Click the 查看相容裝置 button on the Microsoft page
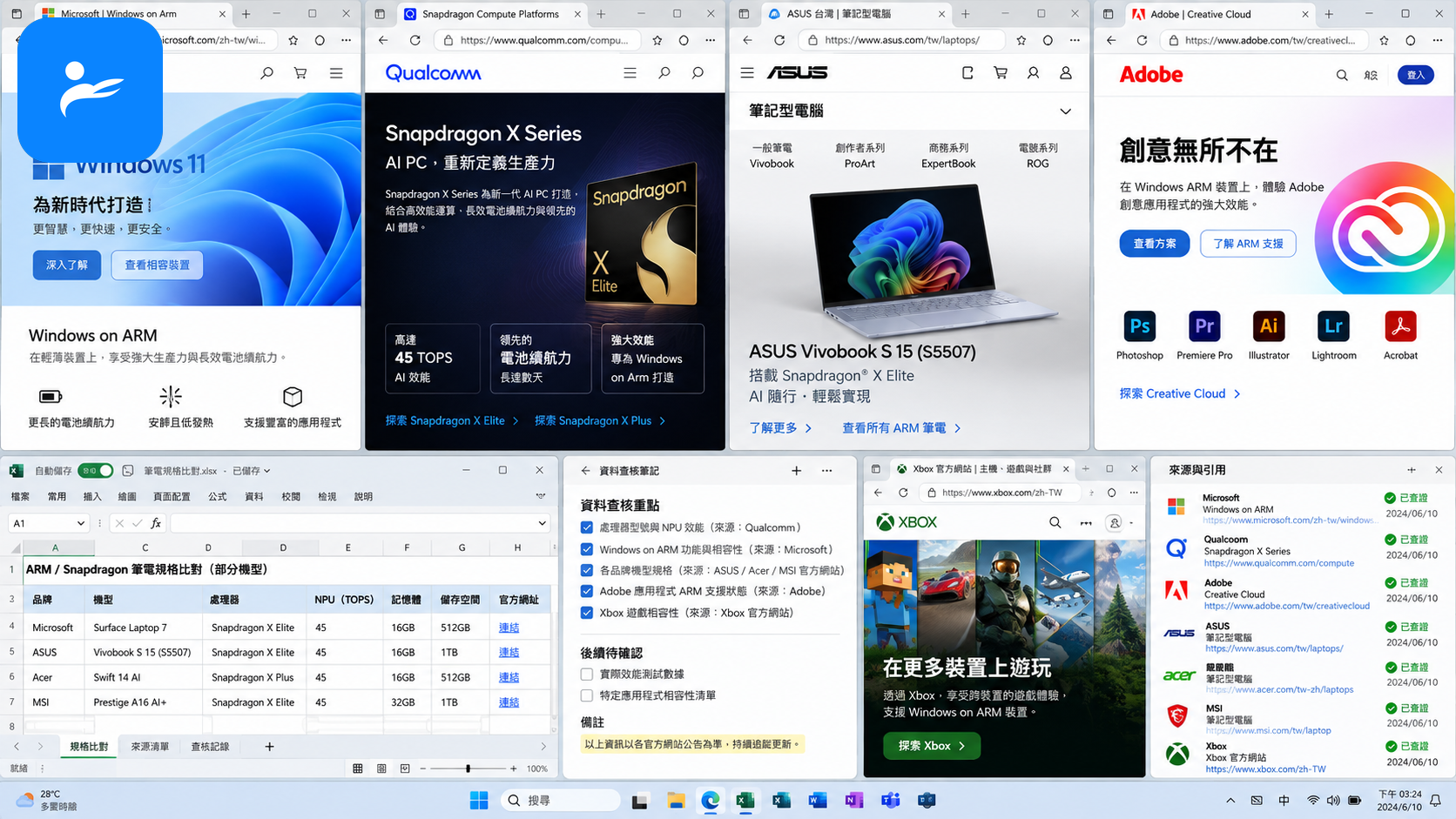The width and height of the screenshot is (1456, 819). (x=157, y=265)
